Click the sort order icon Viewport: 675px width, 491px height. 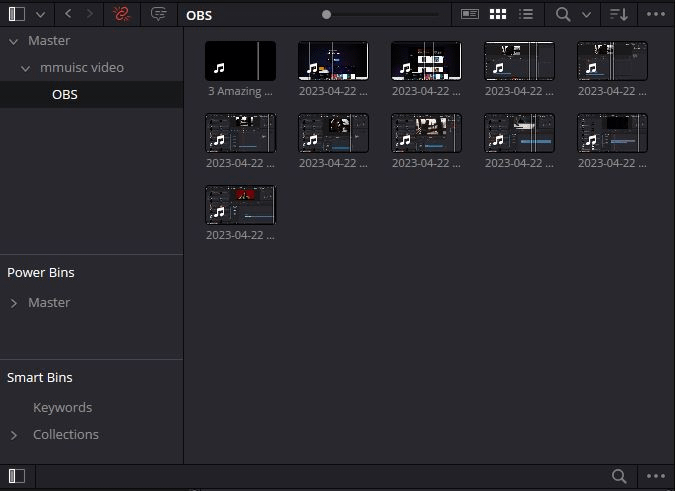(x=619, y=14)
